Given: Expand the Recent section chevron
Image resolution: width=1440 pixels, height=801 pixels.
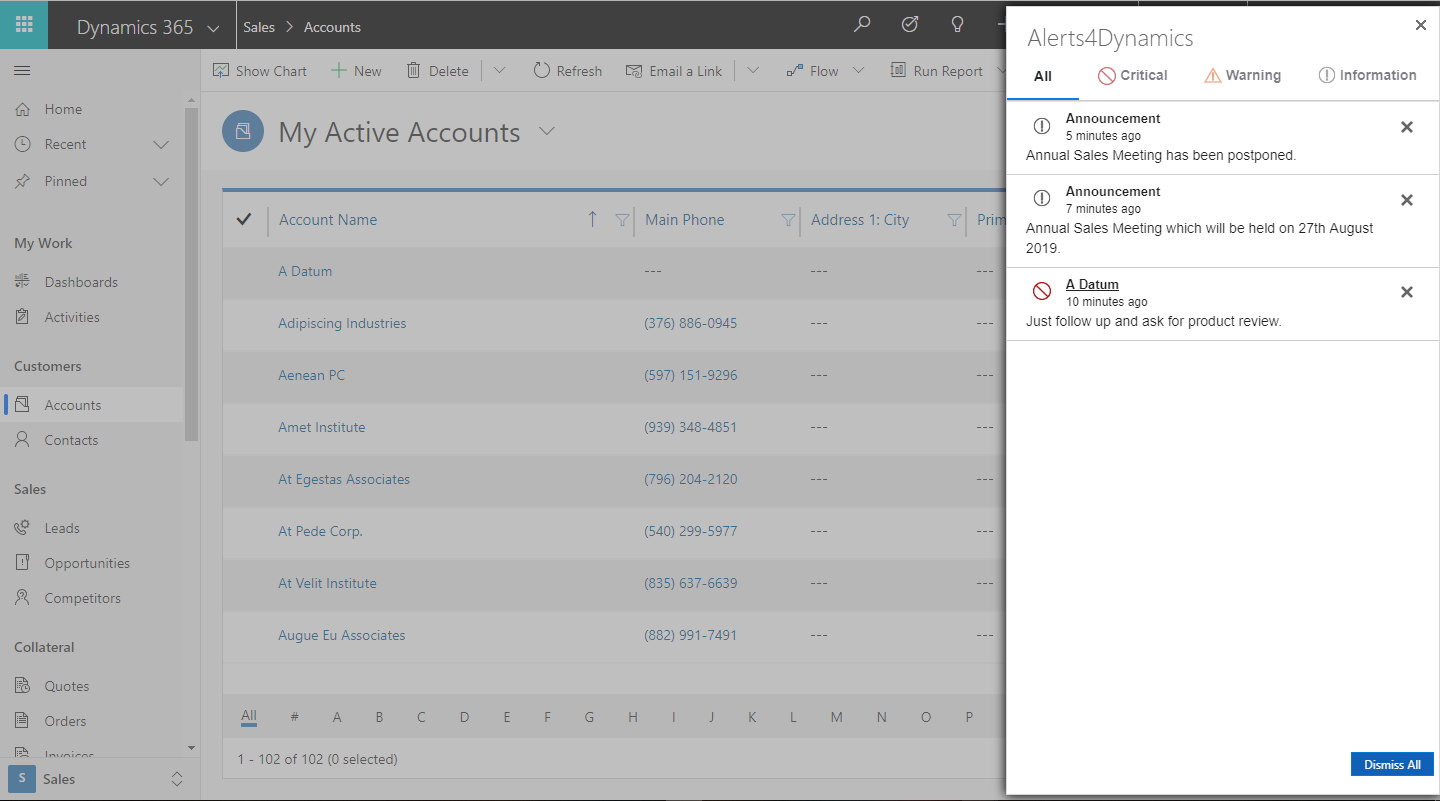Looking at the screenshot, I should click(161, 145).
